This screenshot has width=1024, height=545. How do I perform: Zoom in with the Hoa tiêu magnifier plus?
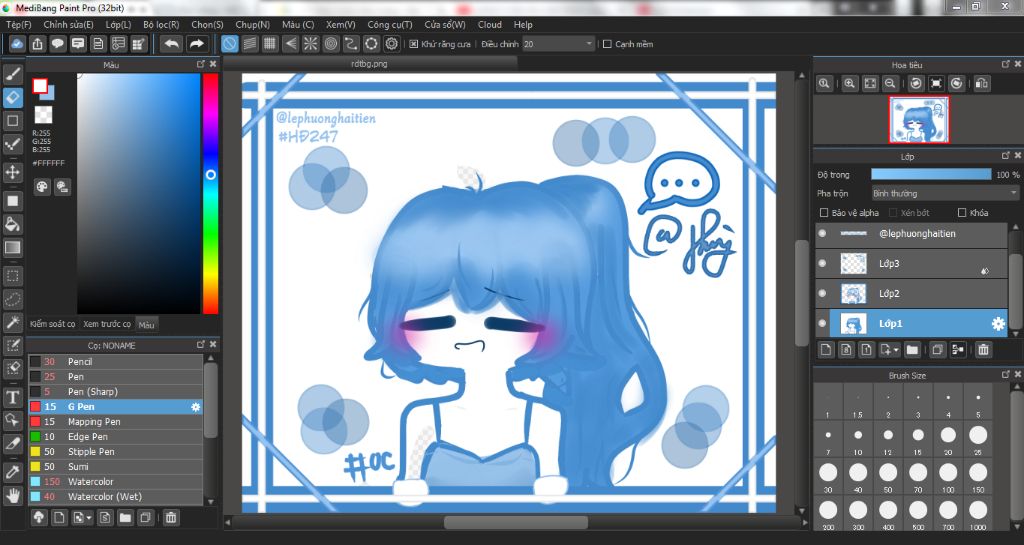click(850, 84)
